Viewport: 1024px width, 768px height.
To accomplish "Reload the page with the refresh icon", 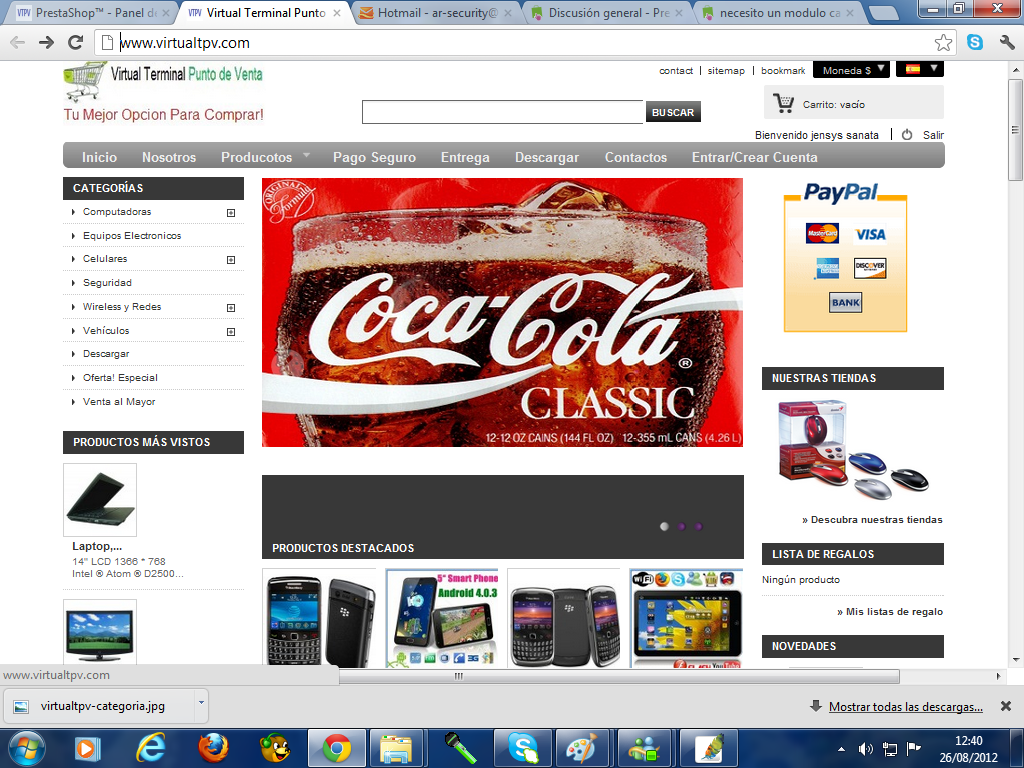I will tap(76, 43).
